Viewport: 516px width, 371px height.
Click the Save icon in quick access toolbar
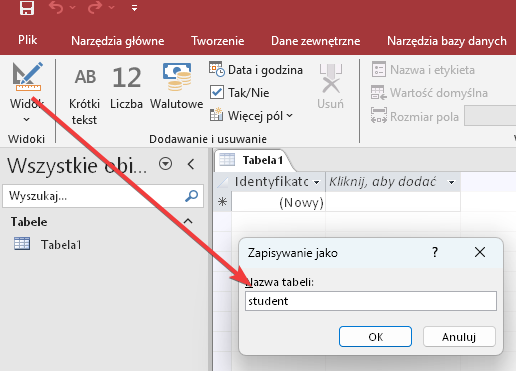[27, 7]
